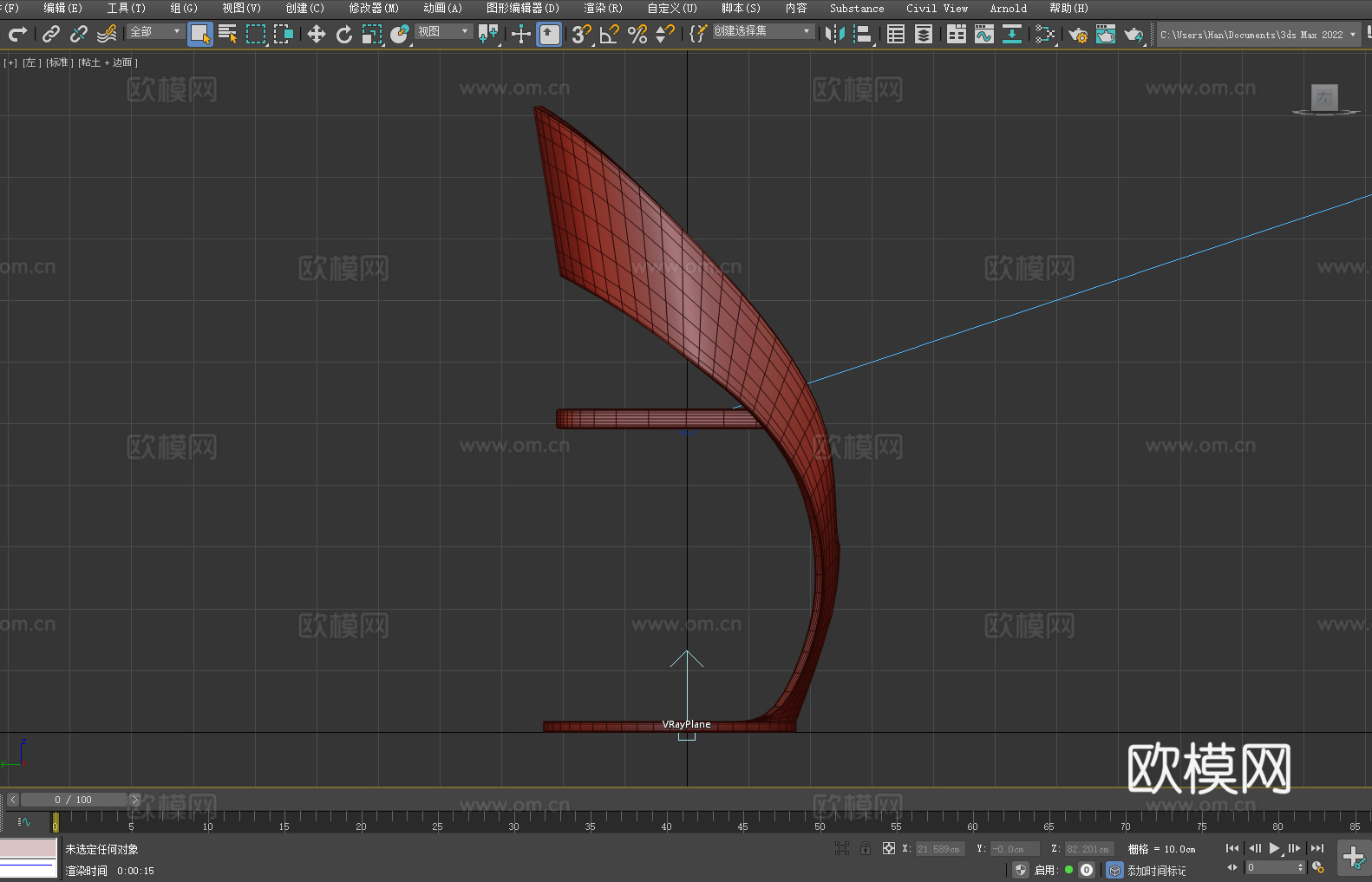Click Select and Manipulate crosshair icon

click(521, 34)
